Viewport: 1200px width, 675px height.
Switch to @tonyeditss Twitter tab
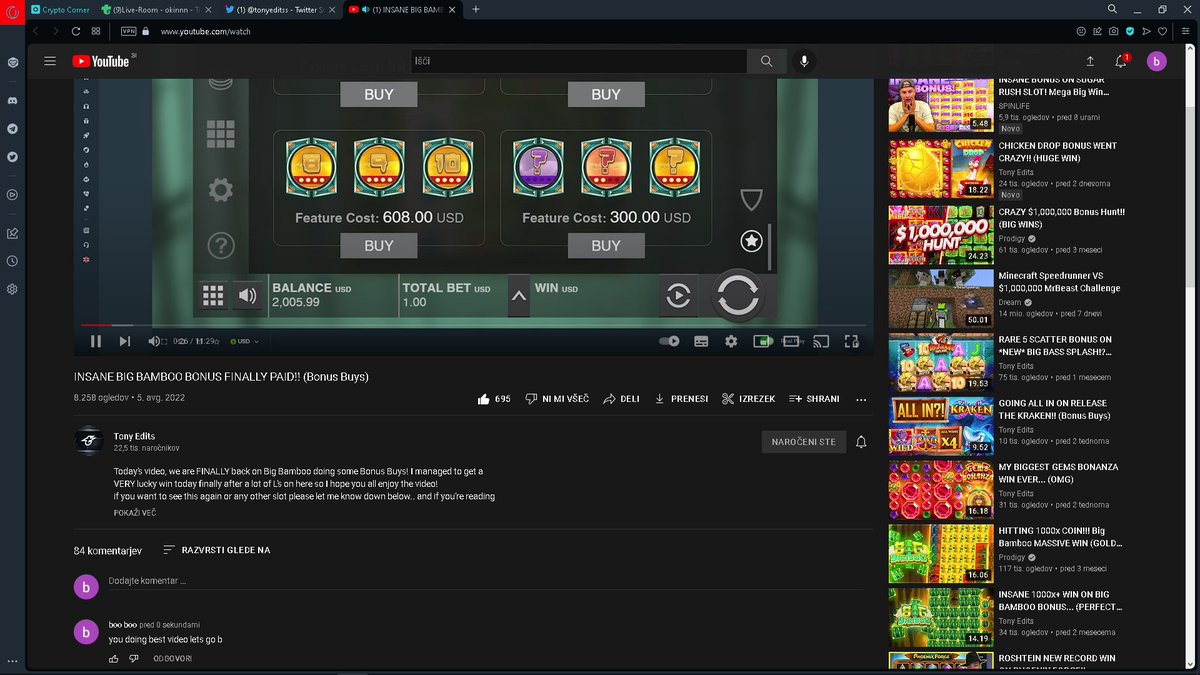(x=280, y=9)
